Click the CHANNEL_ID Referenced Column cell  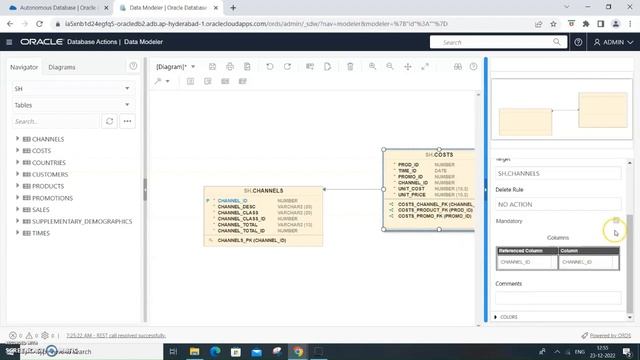pos(527,262)
